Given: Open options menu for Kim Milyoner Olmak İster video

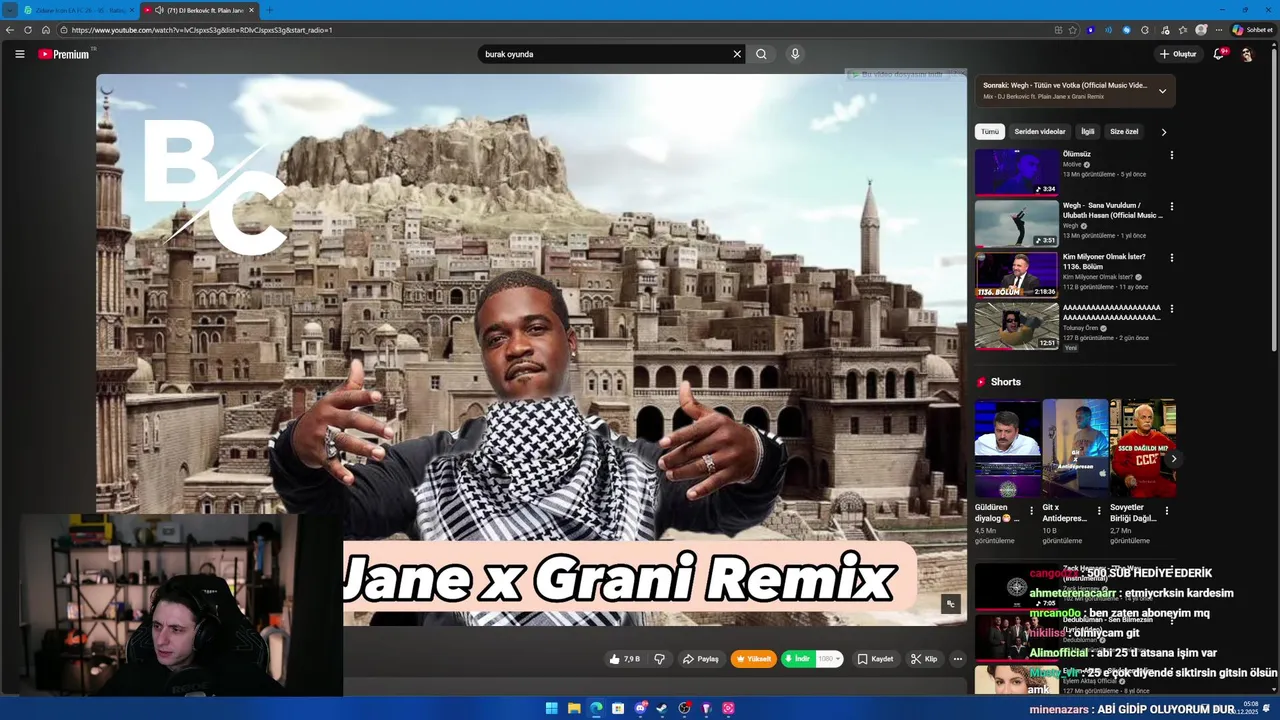Looking at the screenshot, I should (x=1172, y=257).
